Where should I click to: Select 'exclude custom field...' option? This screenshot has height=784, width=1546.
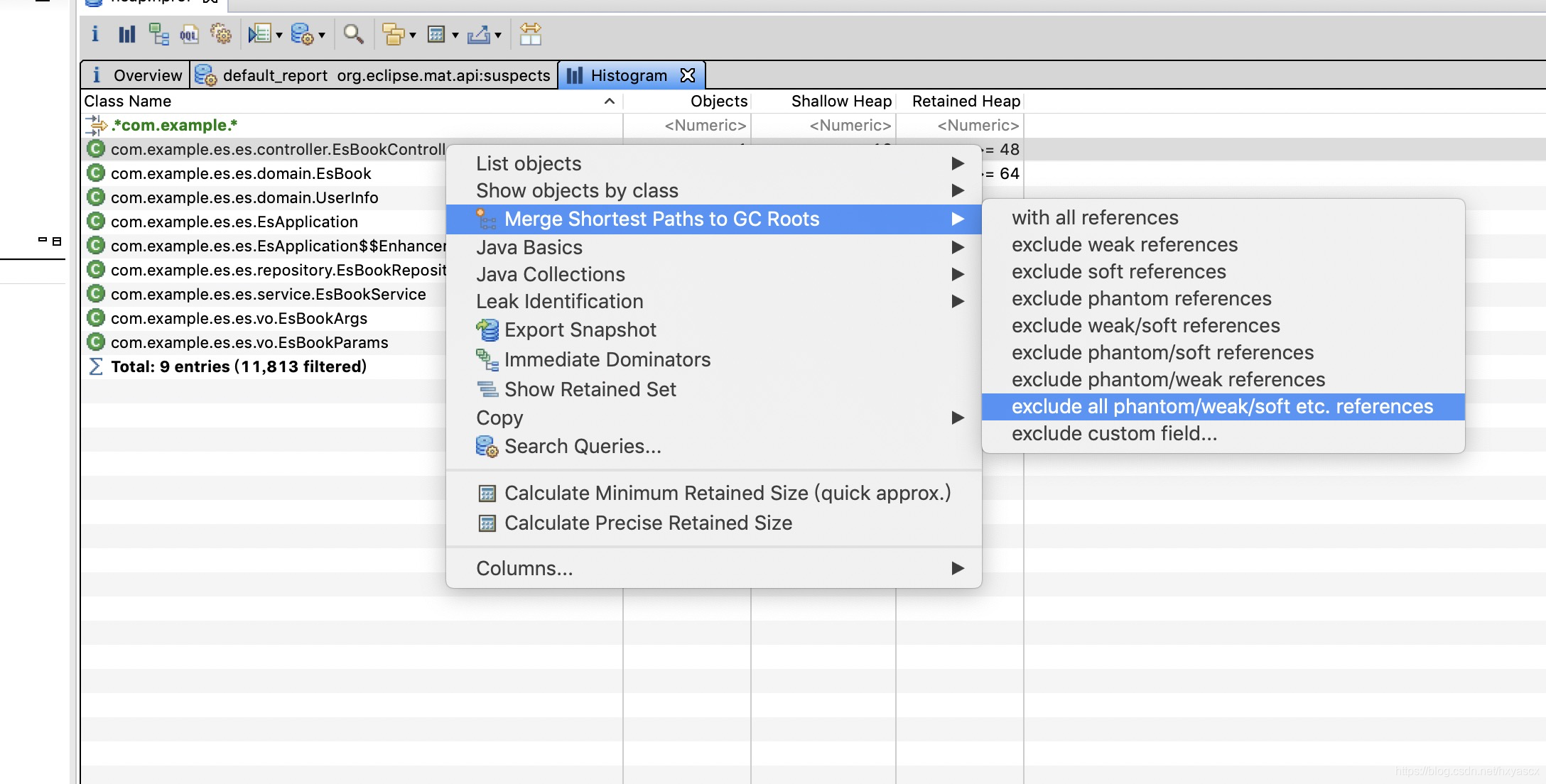pyautogui.click(x=1223, y=433)
